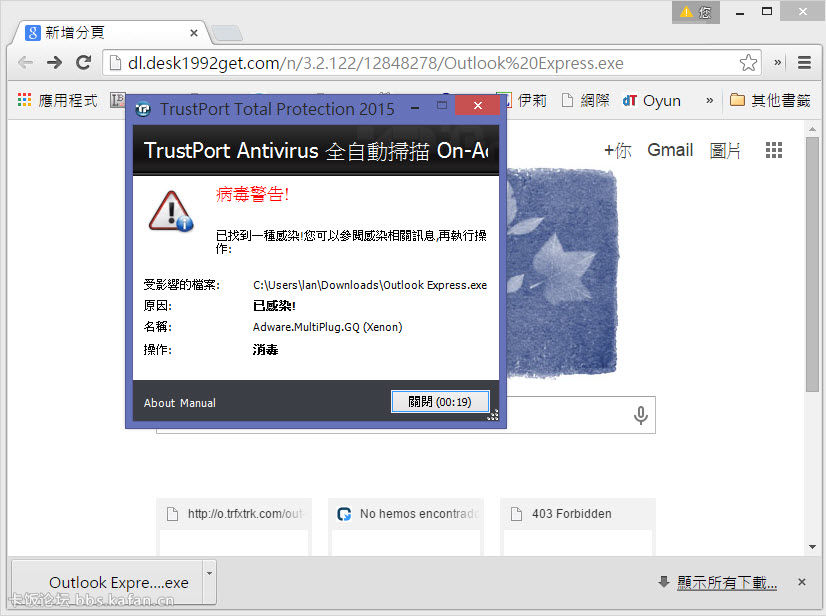The width and height of the screenshot is (826, 616).
Task: Expand the hidden bookmarks overflow chevron
Action: point(710,100)
